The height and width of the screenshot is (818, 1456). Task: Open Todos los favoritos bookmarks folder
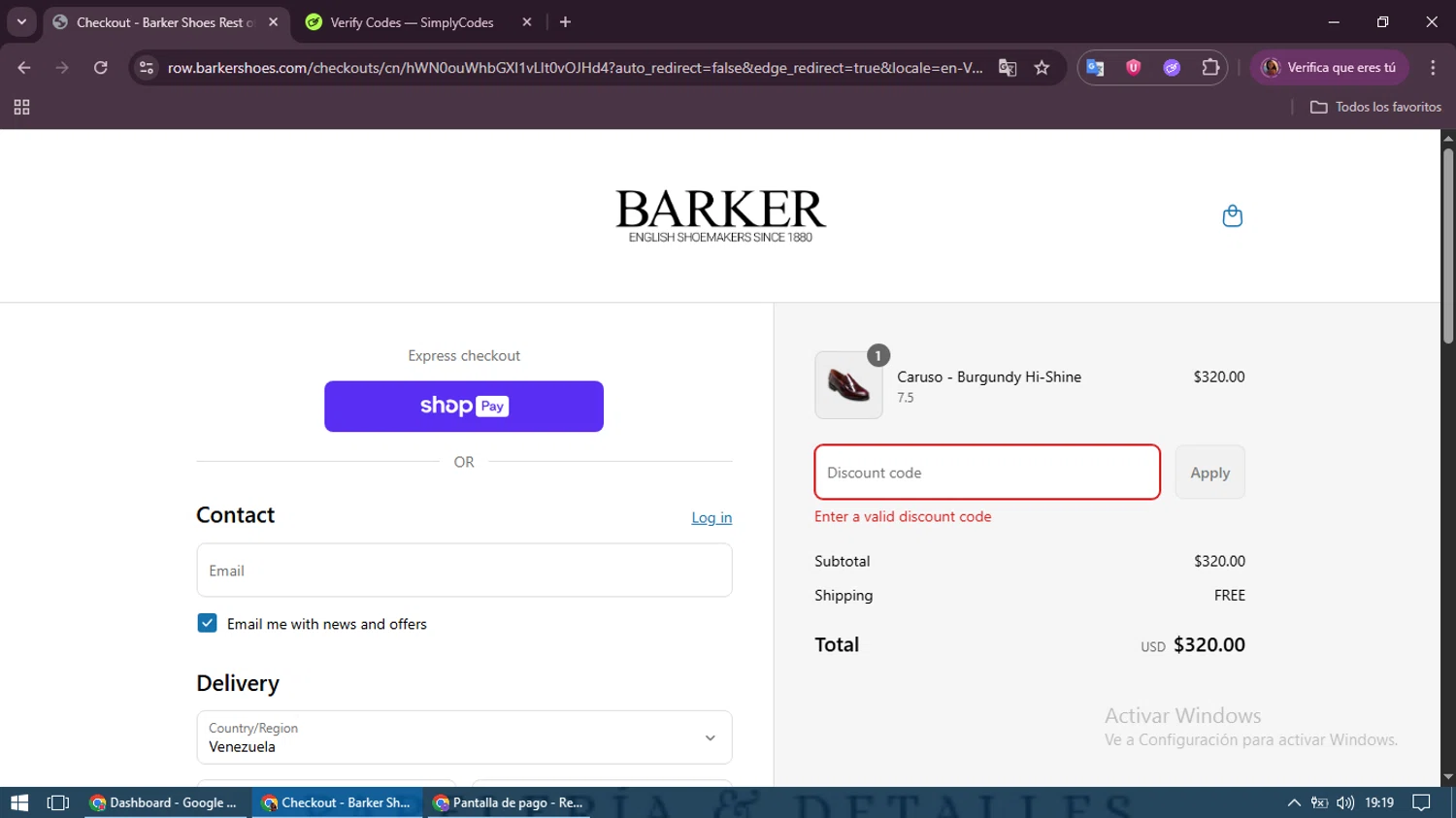(x=1375, y=107)
